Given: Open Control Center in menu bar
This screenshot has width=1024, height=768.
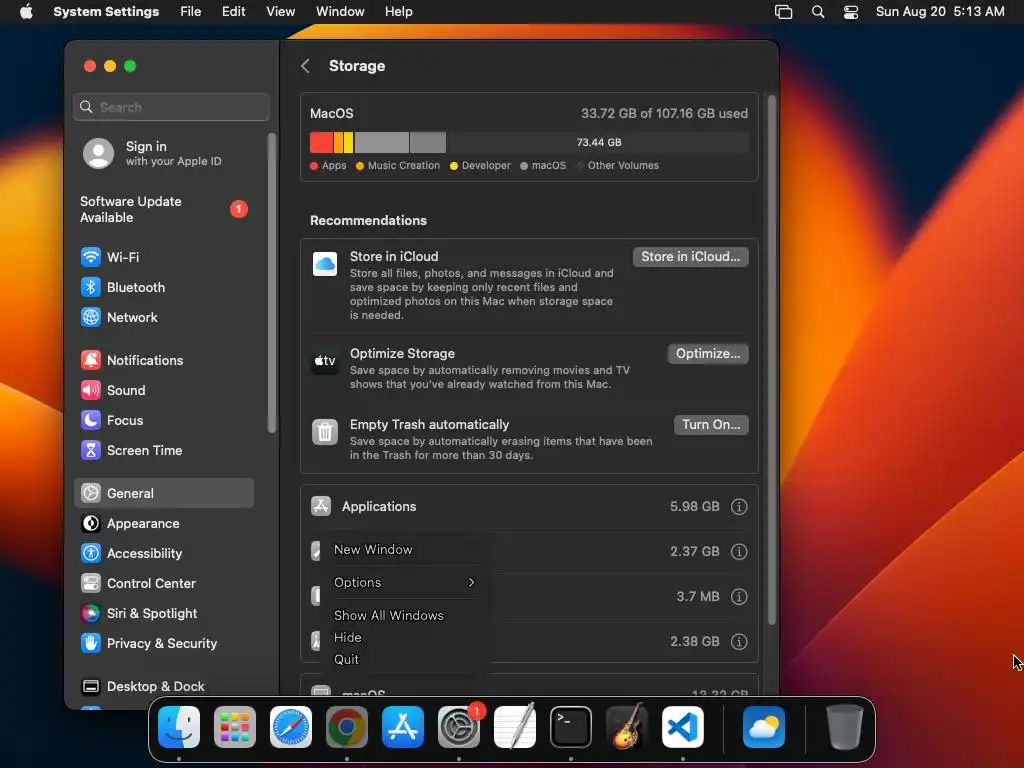Looking at the screenshot, I should point(851,12).
